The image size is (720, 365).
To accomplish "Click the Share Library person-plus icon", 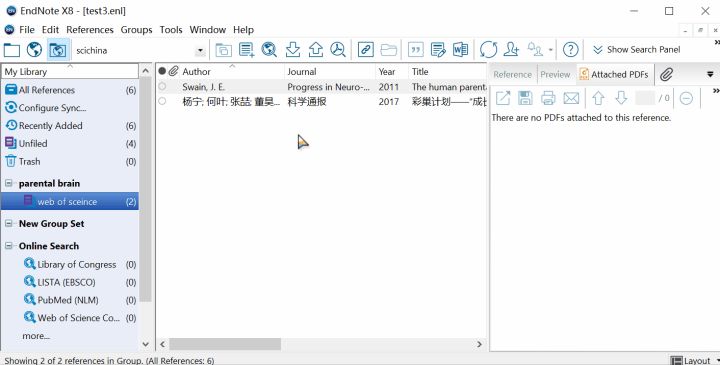I will coord(511,50).
